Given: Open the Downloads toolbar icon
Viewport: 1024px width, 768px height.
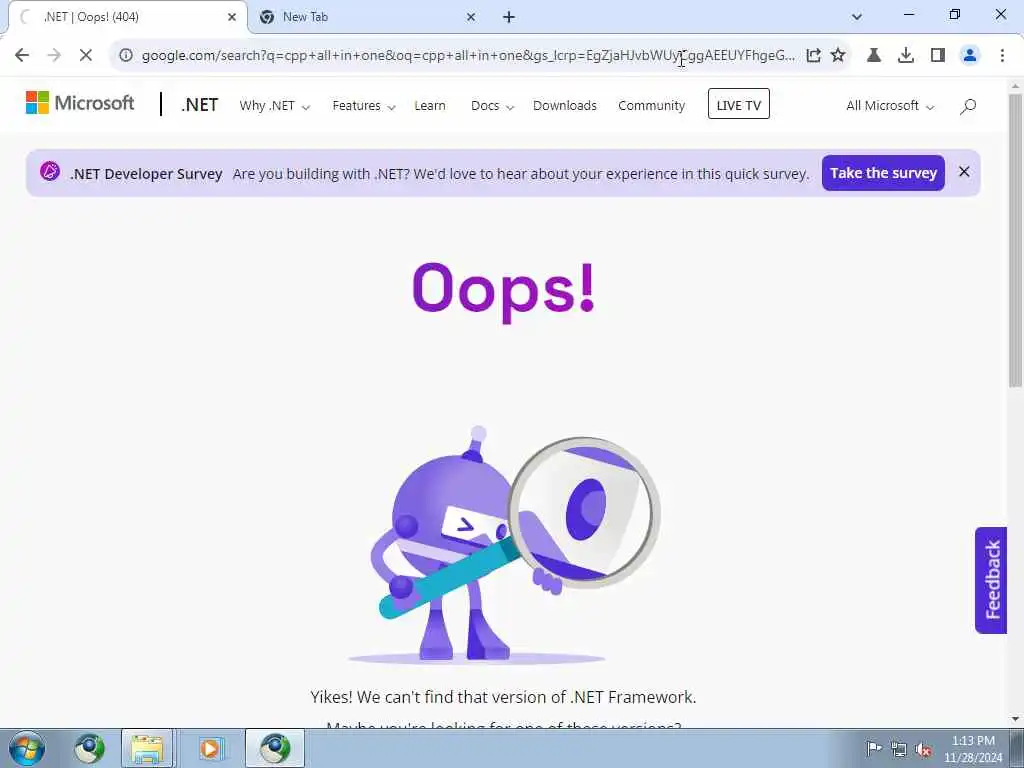Looking at the screenshot, I should 905,56.
